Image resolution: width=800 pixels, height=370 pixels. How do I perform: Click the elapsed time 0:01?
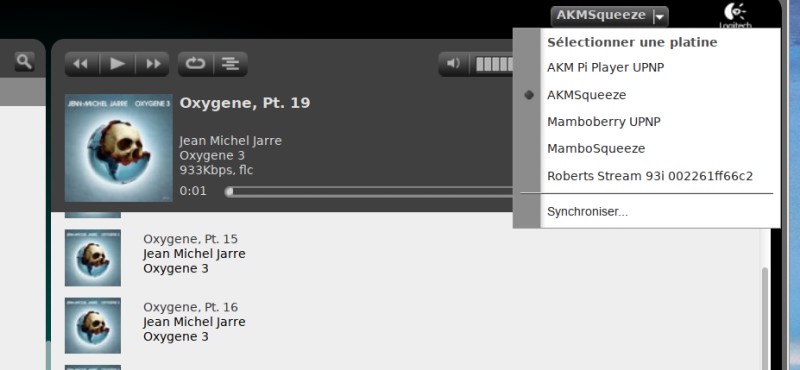pyautogui.click(x=193, y=191)
